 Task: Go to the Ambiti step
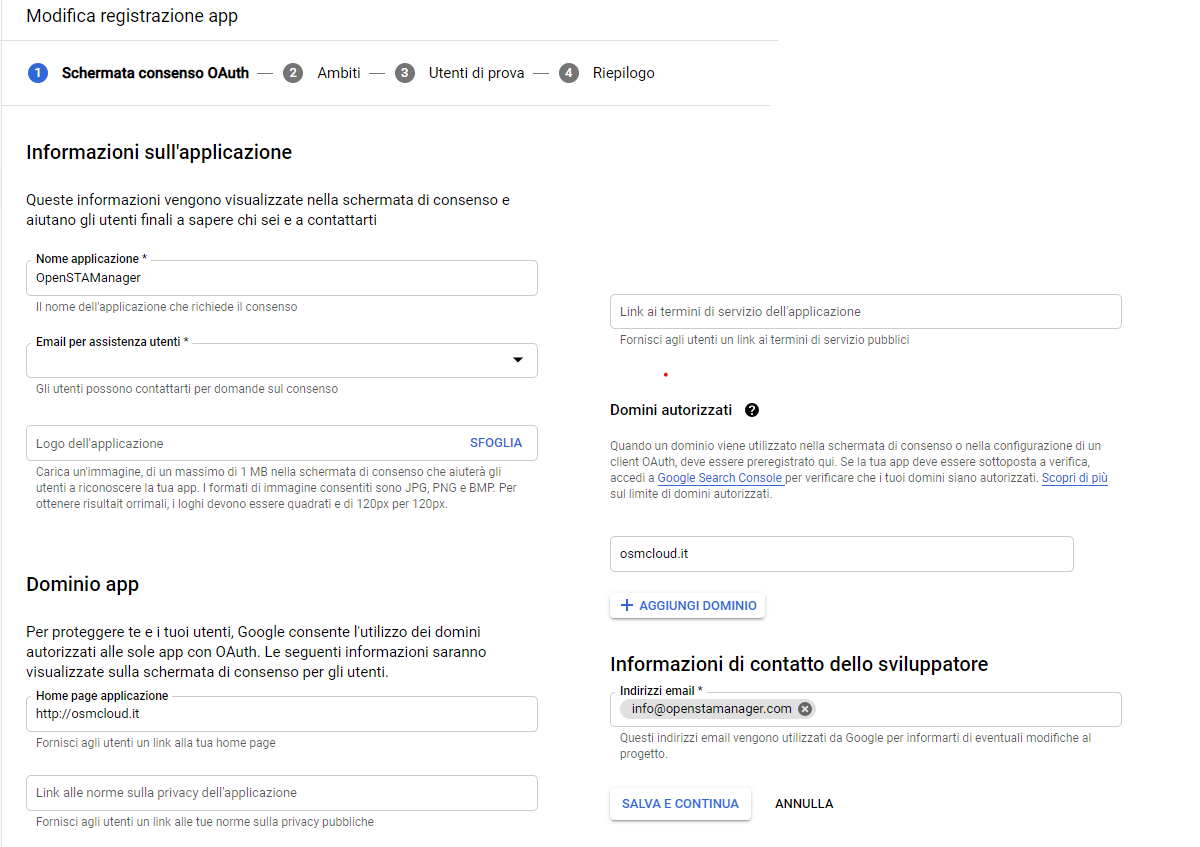(x=338, y=73)
